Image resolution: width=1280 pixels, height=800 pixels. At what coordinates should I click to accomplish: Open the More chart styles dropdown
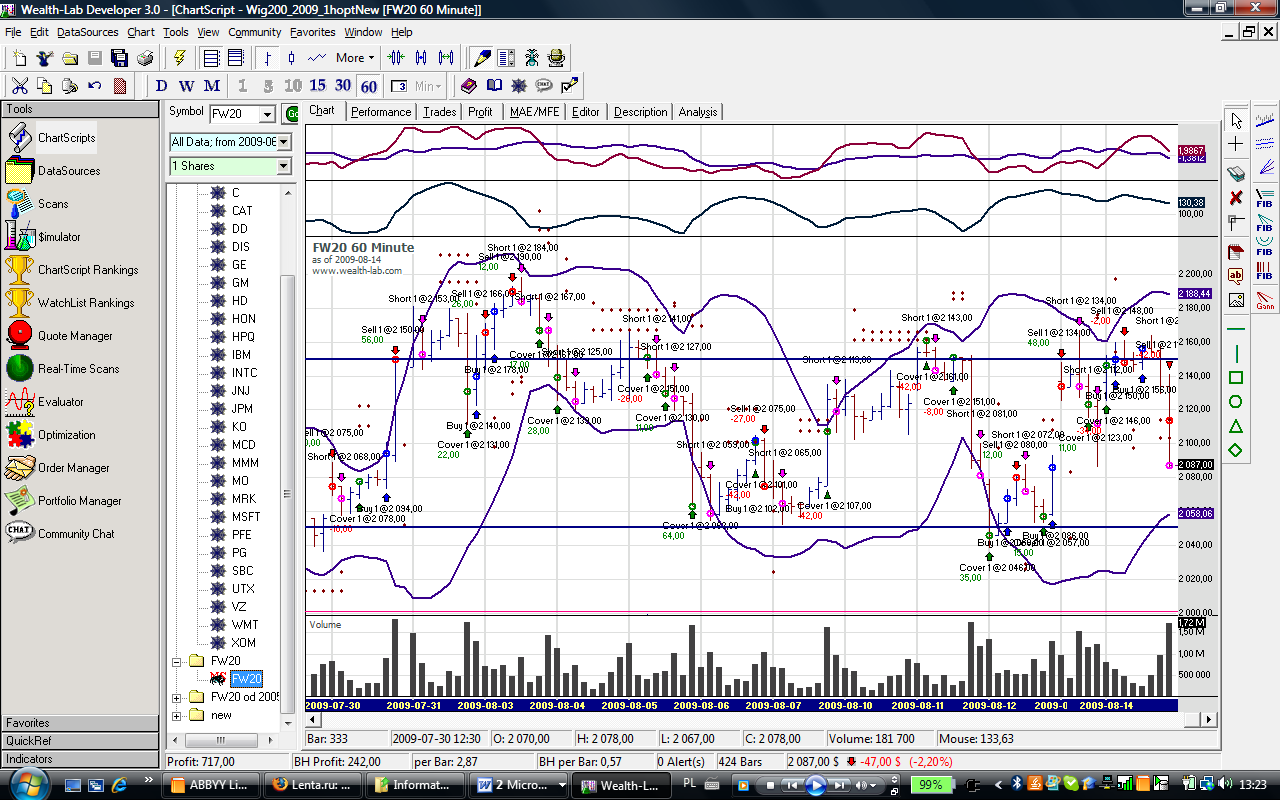tap(355, 58)
